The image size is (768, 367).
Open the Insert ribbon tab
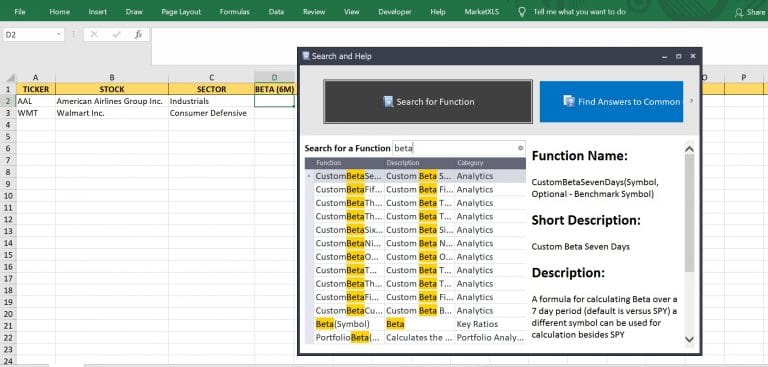[97, 12]
